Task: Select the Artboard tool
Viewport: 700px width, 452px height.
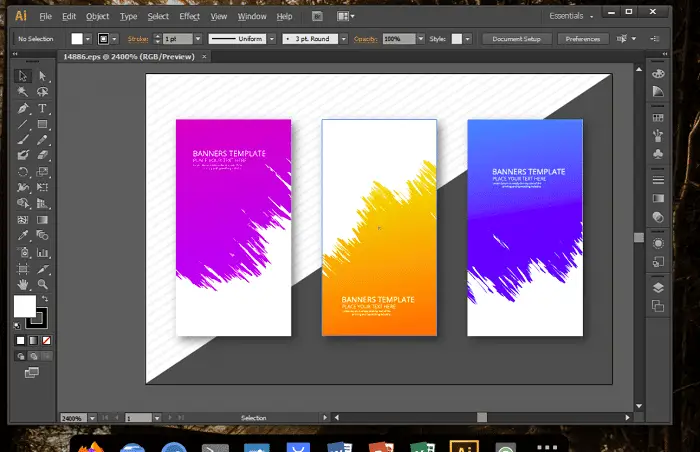Action: tap(22, 268)
